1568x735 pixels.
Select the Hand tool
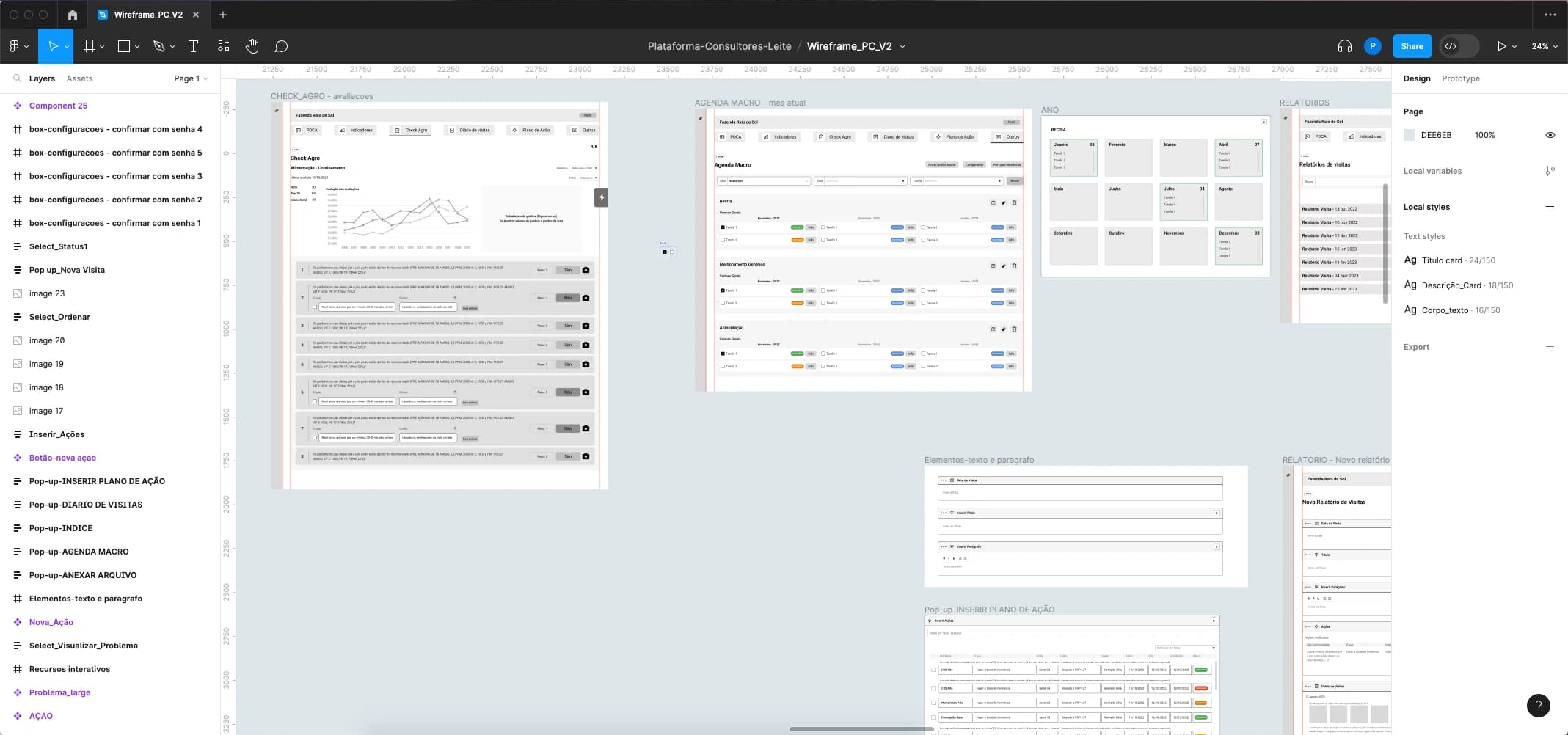(x=252, y=46)
